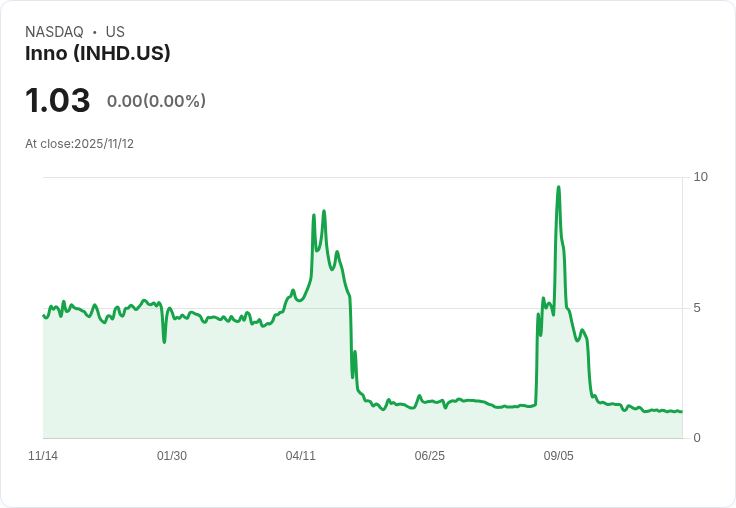Click the 5 y-axis label
The height and width of the screenshot is (508, 736).
coord(697,308)
